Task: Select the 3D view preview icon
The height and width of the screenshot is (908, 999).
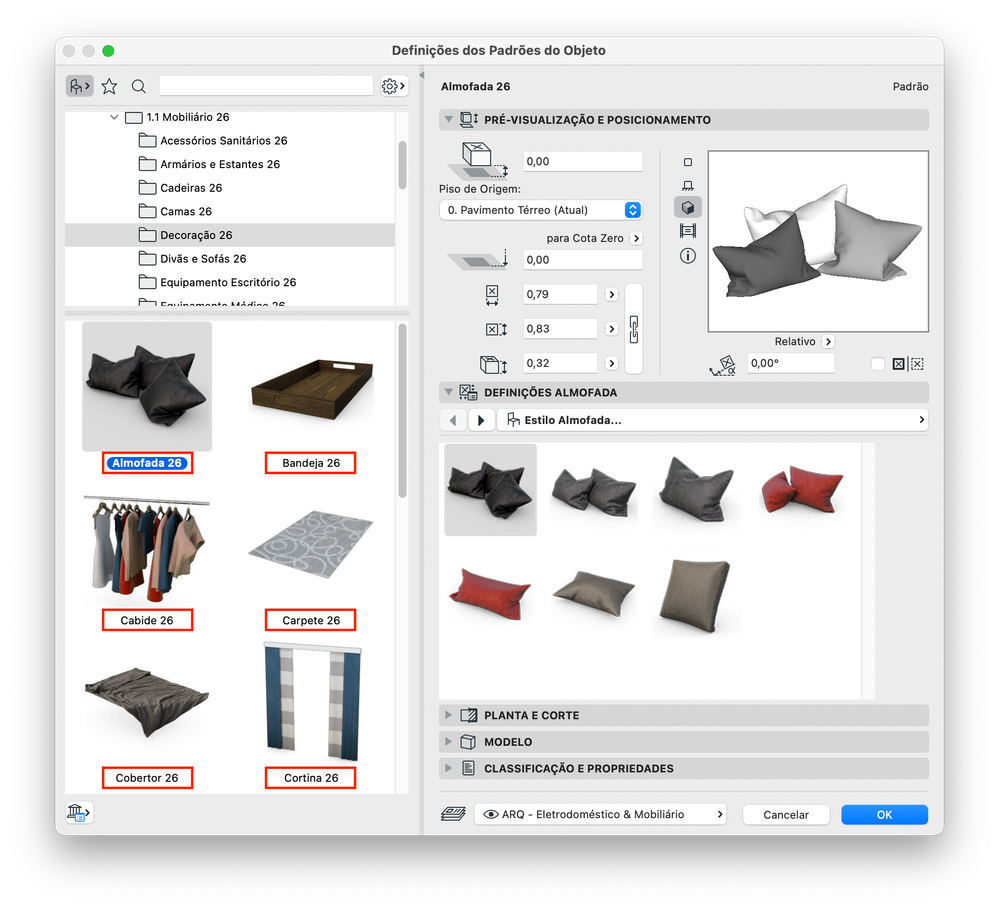Action: click(x=687, y=208)
